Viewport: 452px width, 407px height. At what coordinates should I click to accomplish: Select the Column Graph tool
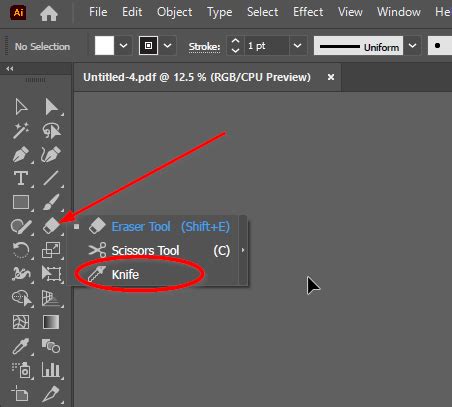pyautogui.click(x=51, y=370)
